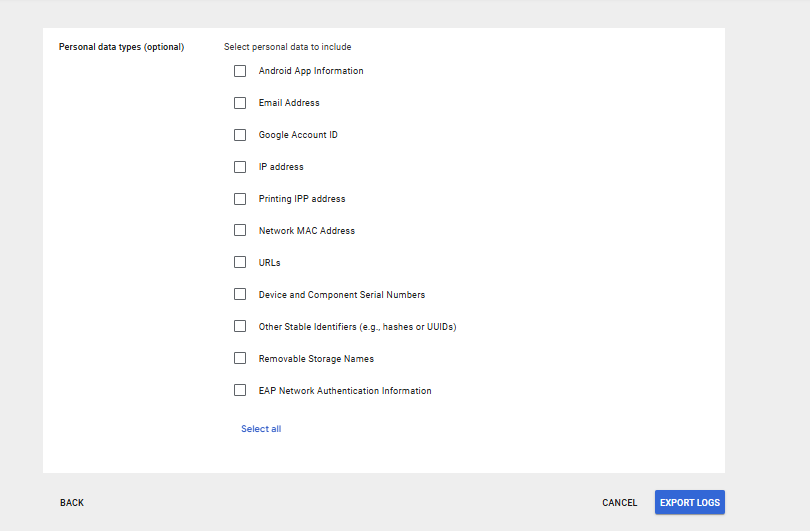Click the Select all link
This screenshot has width=810, height=531.
pos(261,429)
